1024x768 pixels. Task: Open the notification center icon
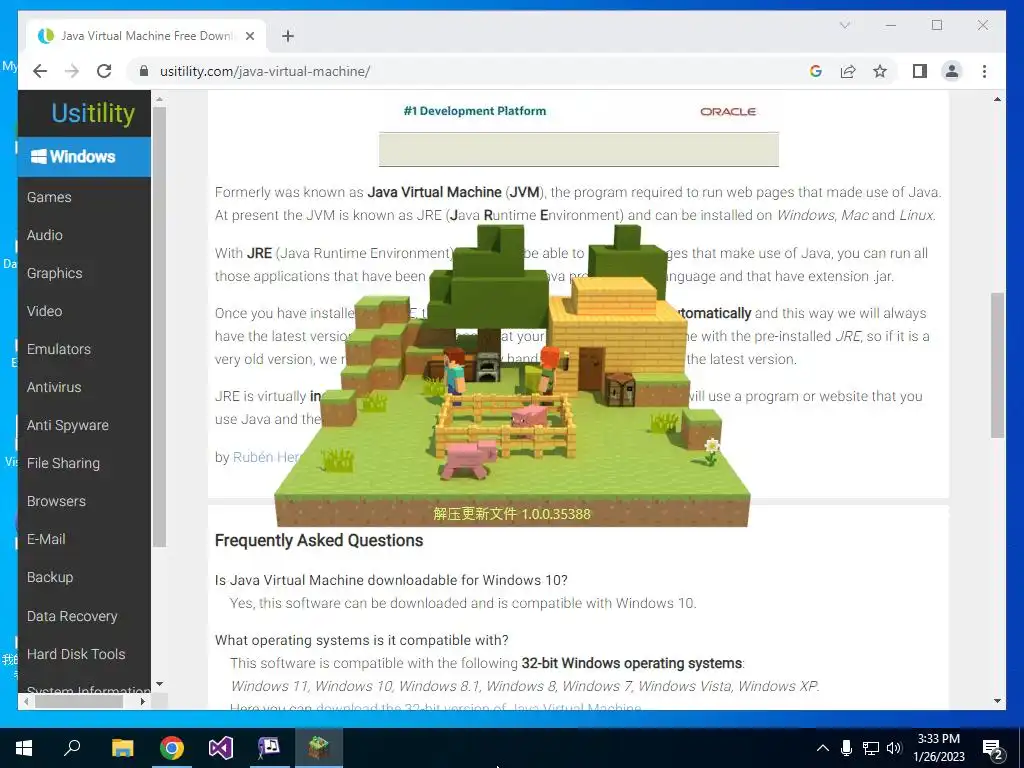pos(992,749)
